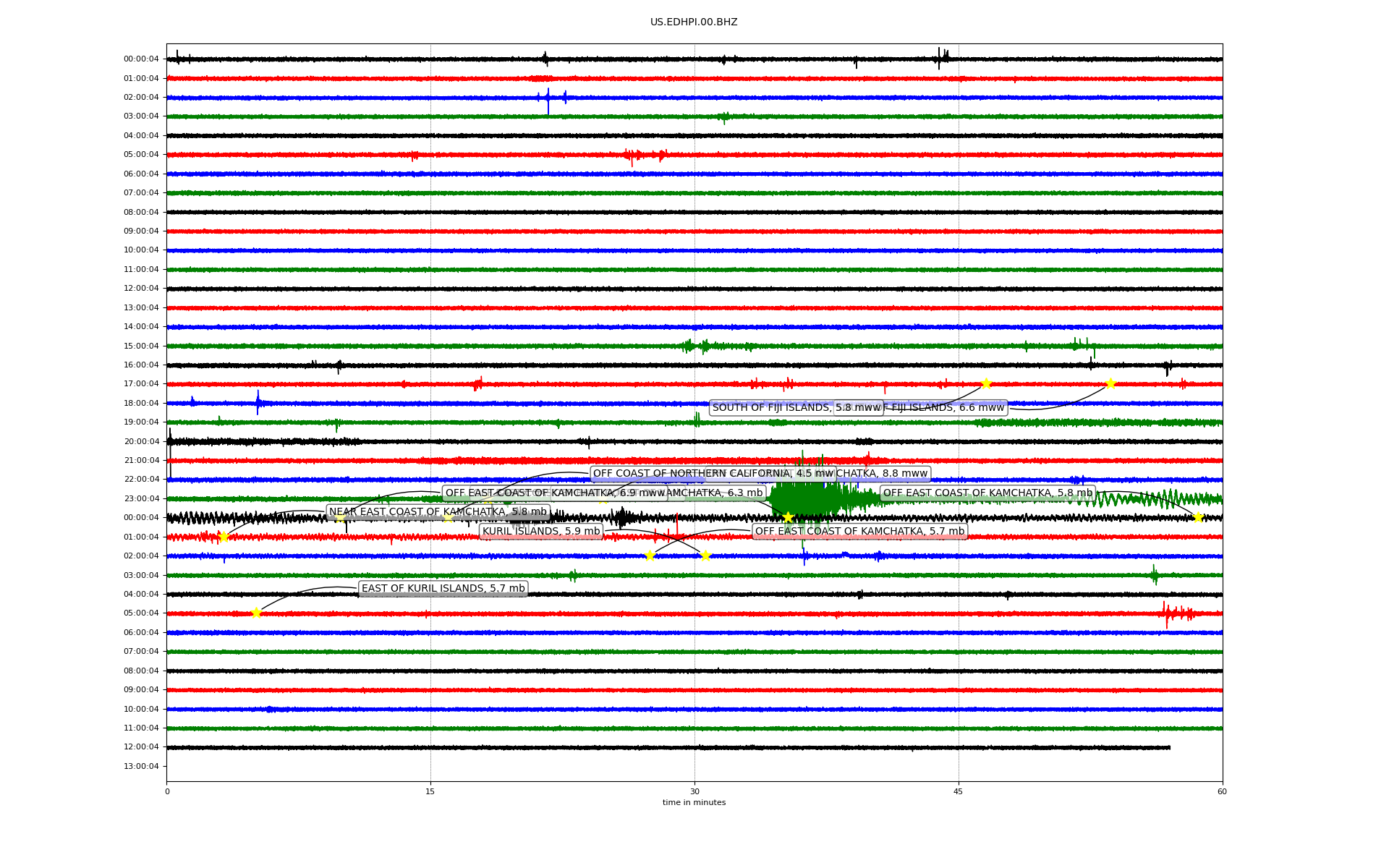The image size is (1389, 868).
Task: Click the star linked to OFF EAST COAST 5.8 mb
Action: click(x=1198, y=517)
